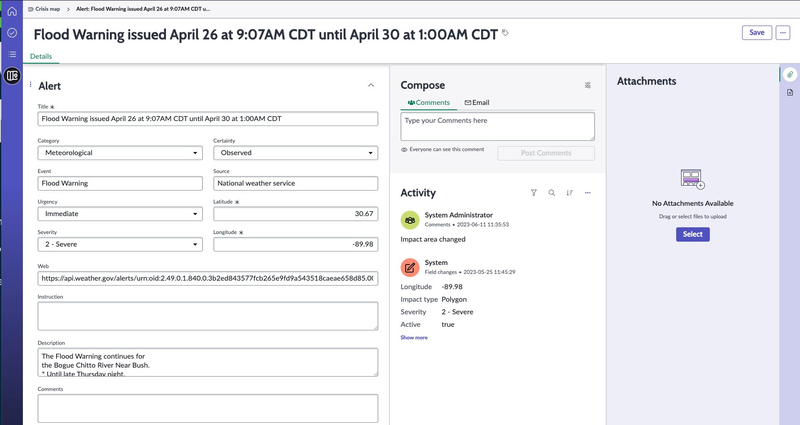Click the Crisis map breadcrumb
Viewport: 800px width, 425px height.
(44, 9)
